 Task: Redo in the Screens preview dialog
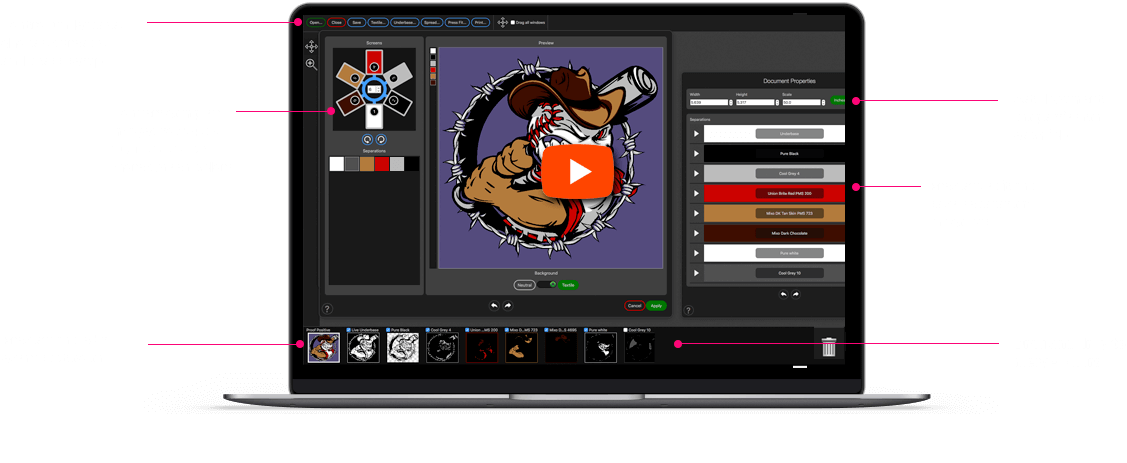point(508,306)
